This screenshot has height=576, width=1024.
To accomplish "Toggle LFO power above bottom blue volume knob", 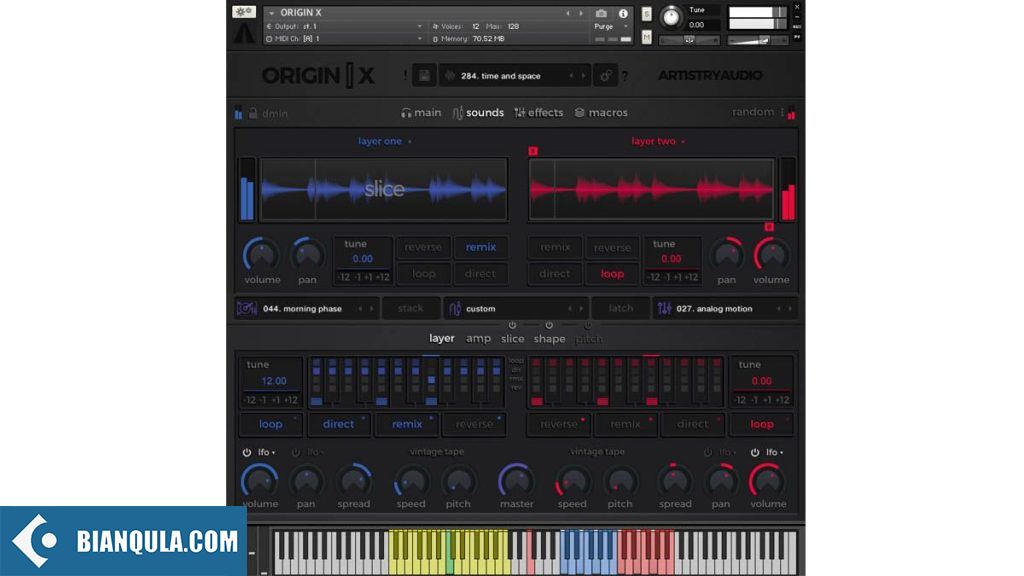I will 247,452.
